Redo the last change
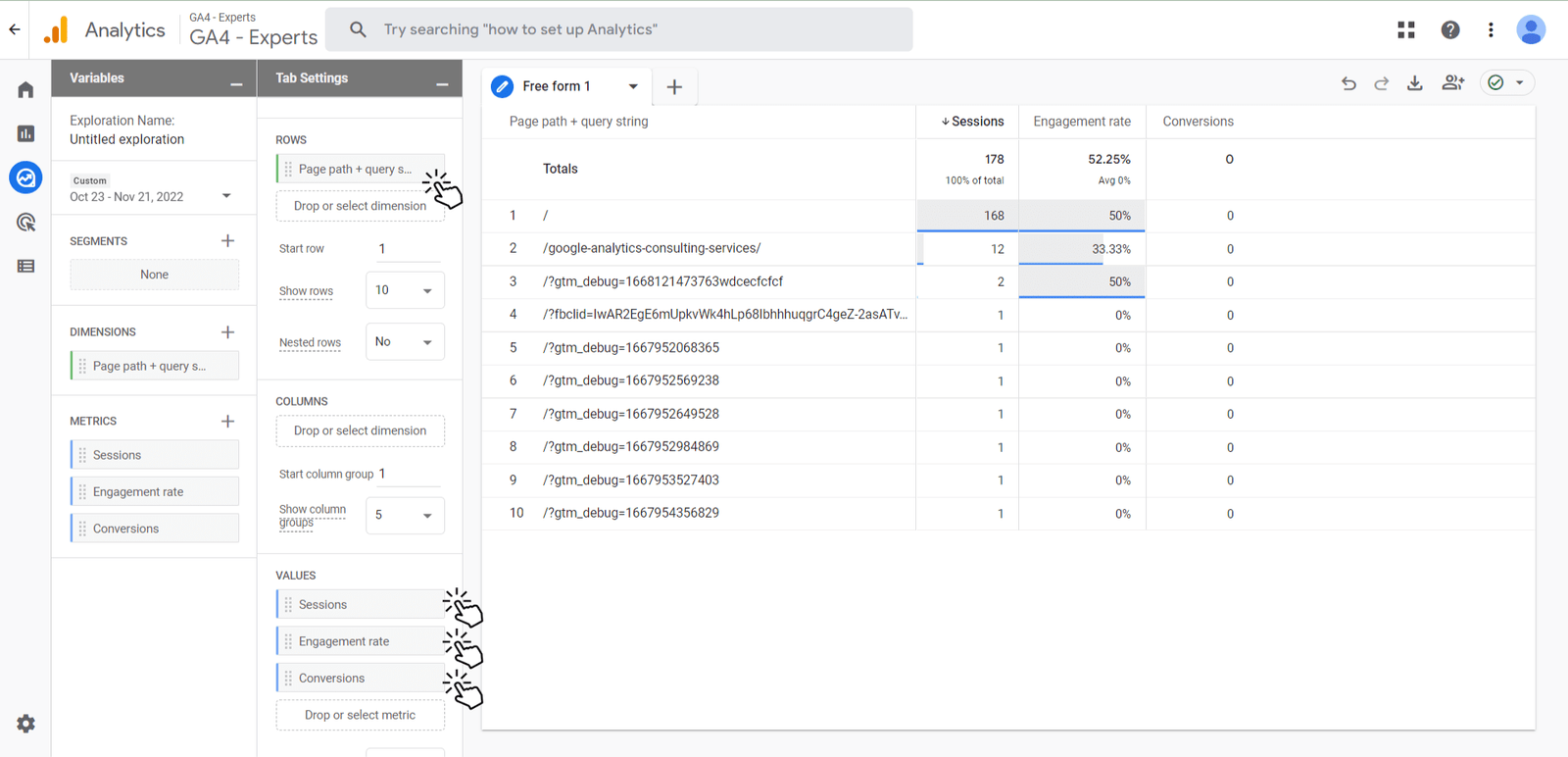This screenshot has width=1568, height=757. tap(1382, 83)
